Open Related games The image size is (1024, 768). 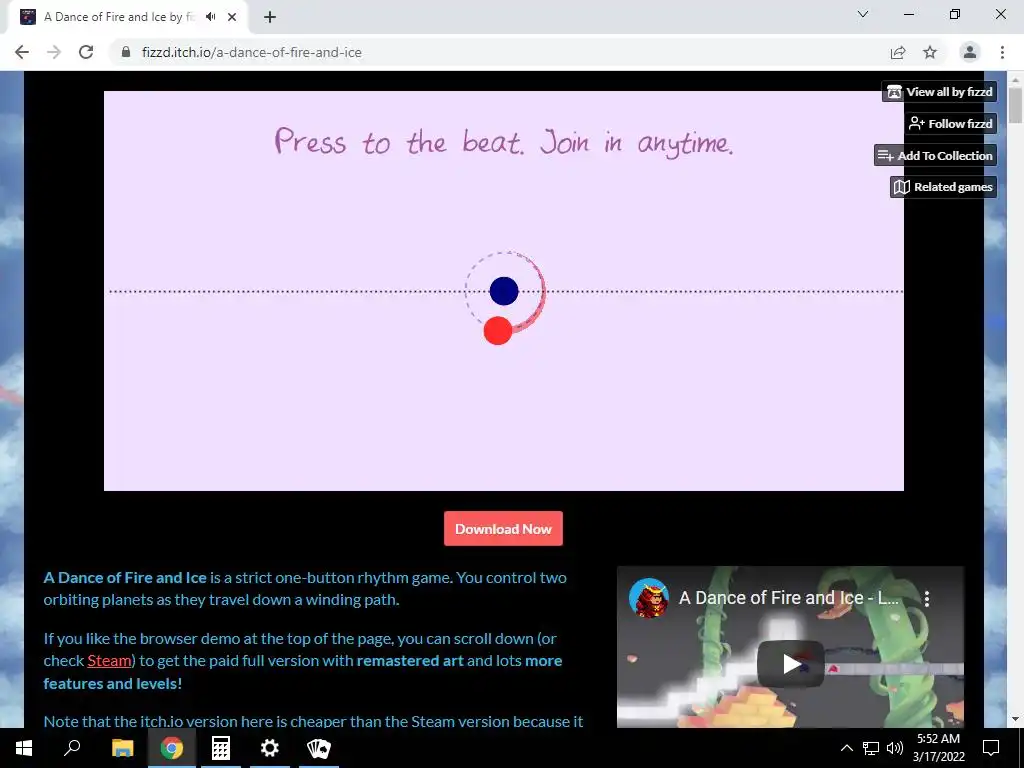coord(943,187)
